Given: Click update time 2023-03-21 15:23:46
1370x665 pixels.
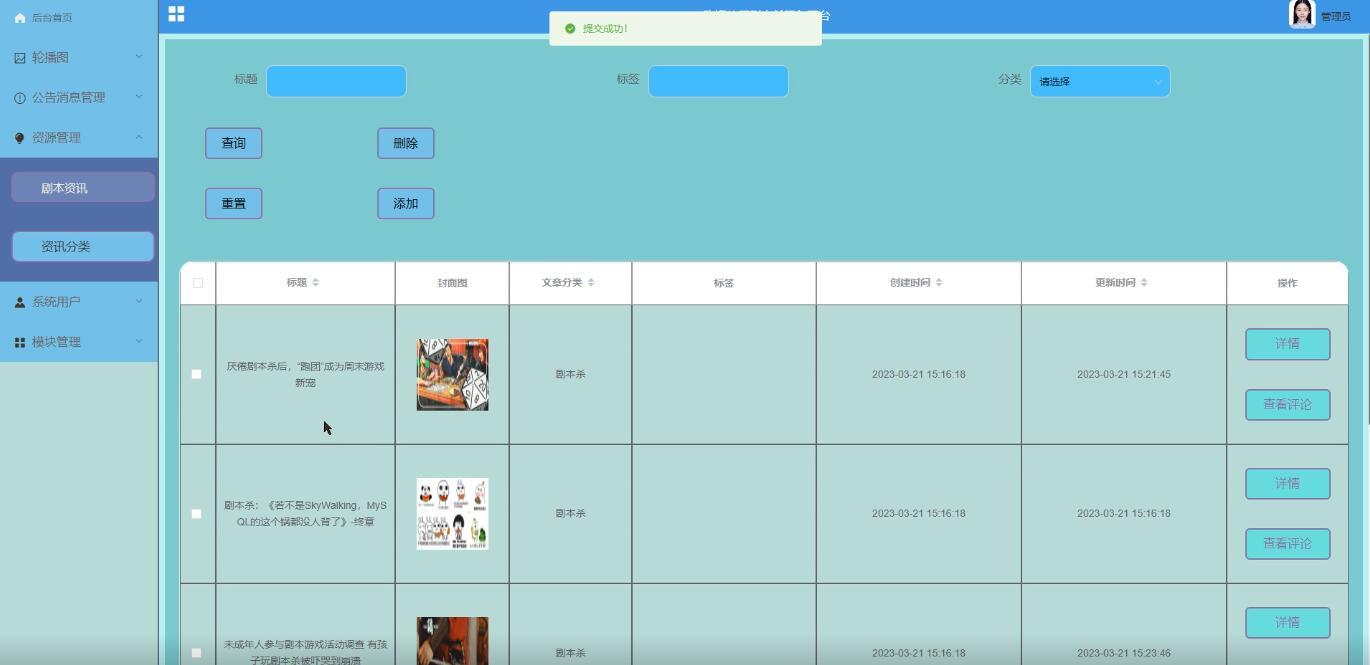Looking at the screenshot, I should 1124,653.
